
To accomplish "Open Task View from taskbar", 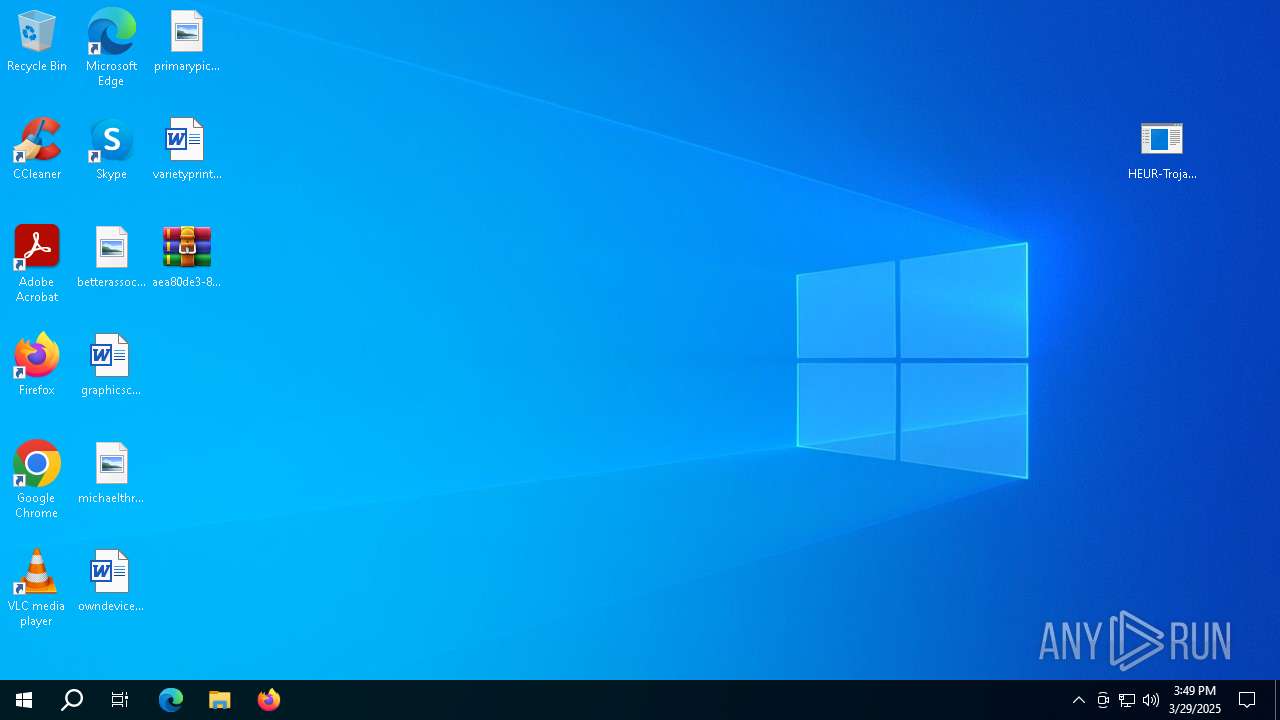I will click(120, 700).
